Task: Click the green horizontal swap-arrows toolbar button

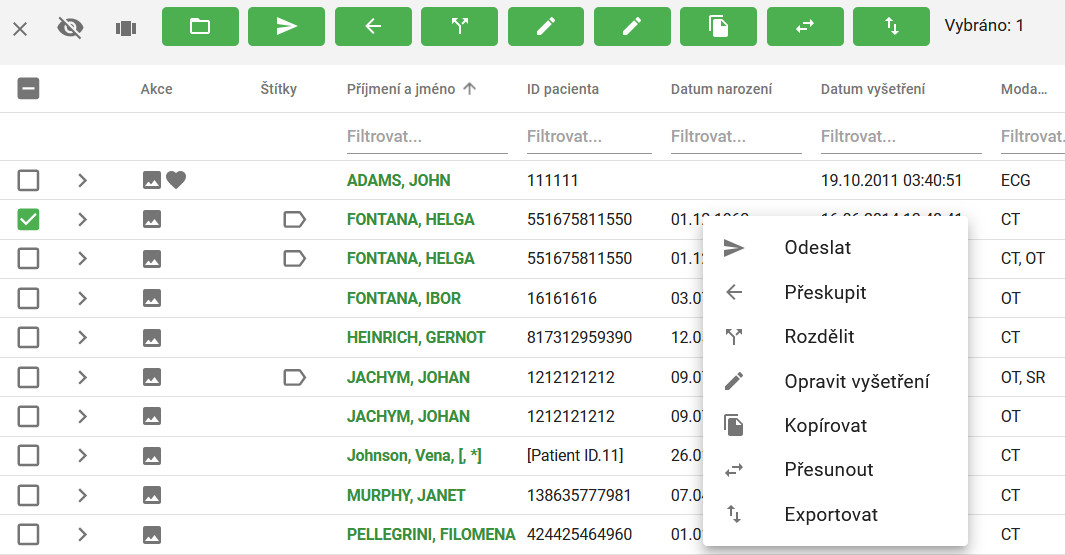Action: 805,26
